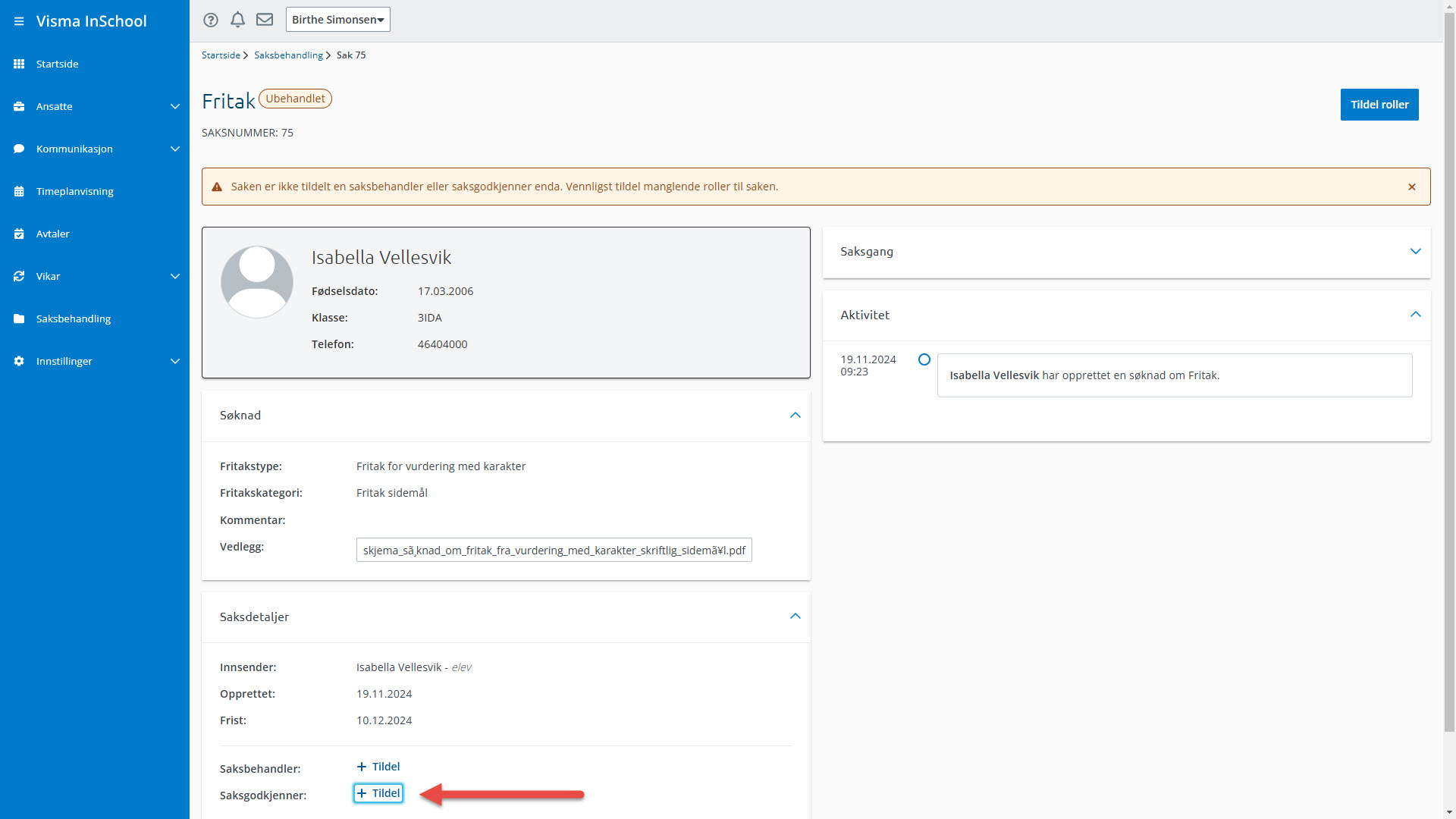Open Birthe Simonsen user dropdown
Image resolution: width=1456 pixels, height=819 pixels.
click(337, 20)
